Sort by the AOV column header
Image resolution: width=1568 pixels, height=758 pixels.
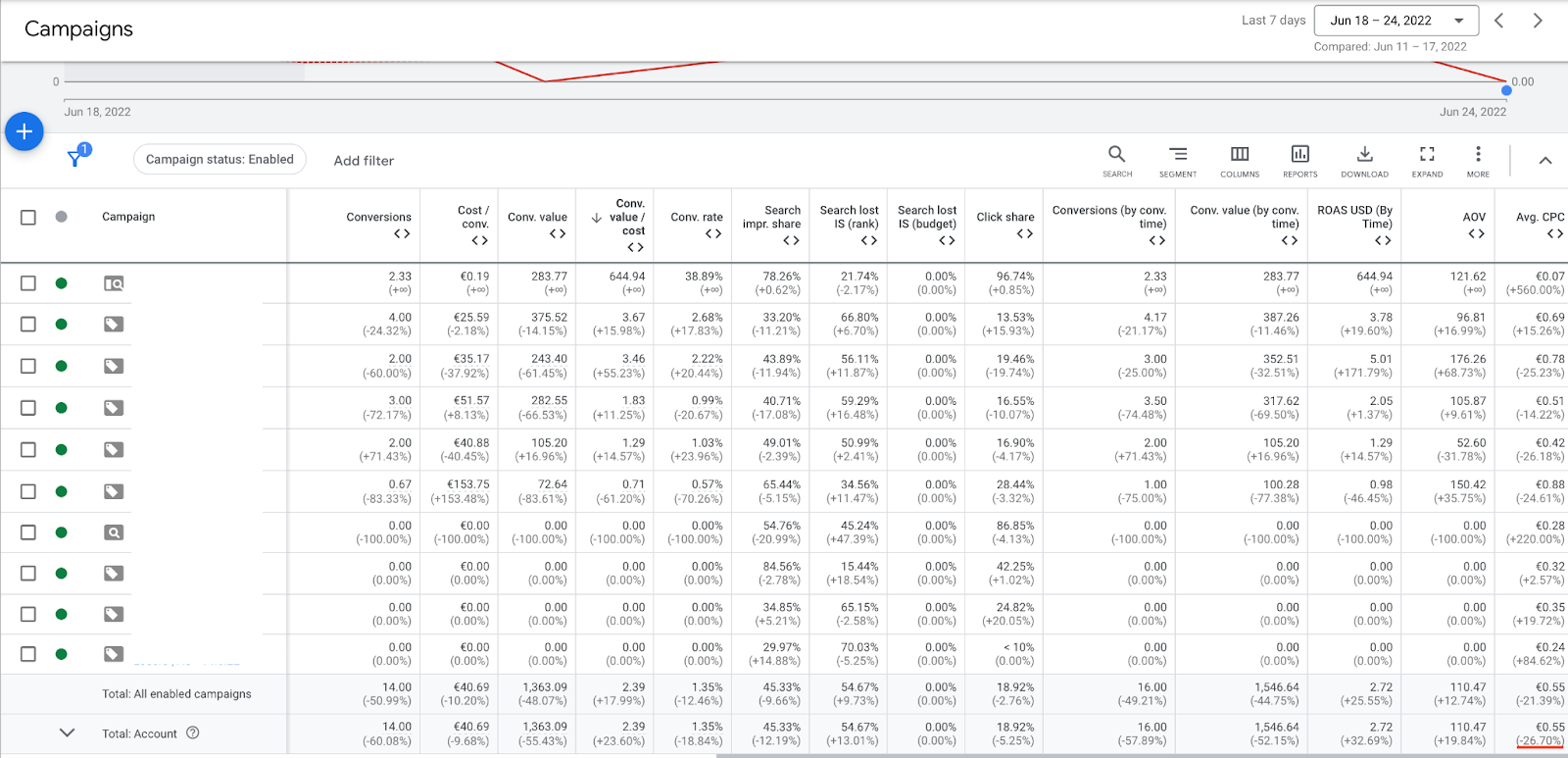tap(1474, 218)
